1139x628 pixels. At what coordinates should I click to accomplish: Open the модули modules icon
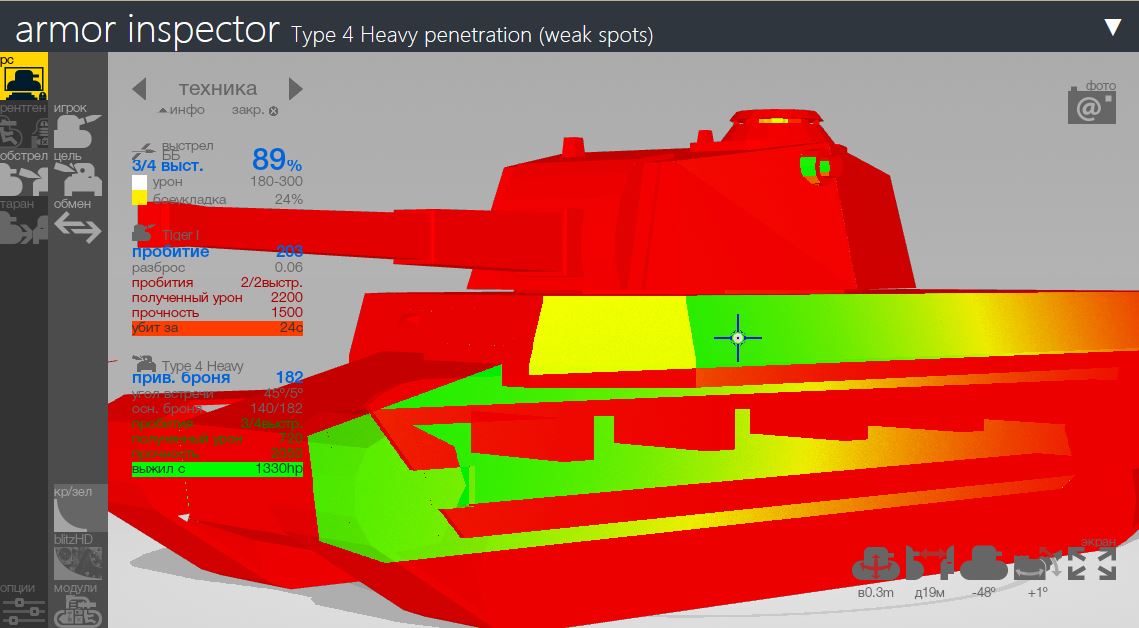pos(77,611)
